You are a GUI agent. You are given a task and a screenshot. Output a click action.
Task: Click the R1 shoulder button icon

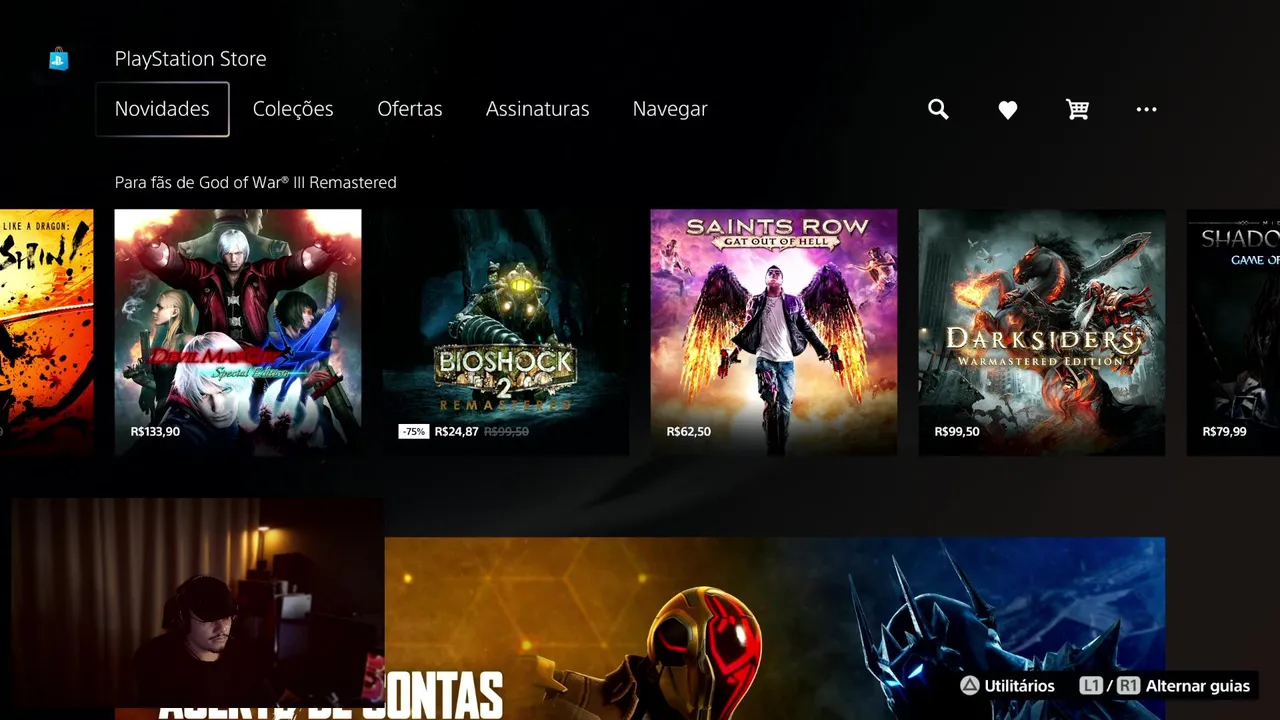pyautogui.click(x=1128, y=686)
